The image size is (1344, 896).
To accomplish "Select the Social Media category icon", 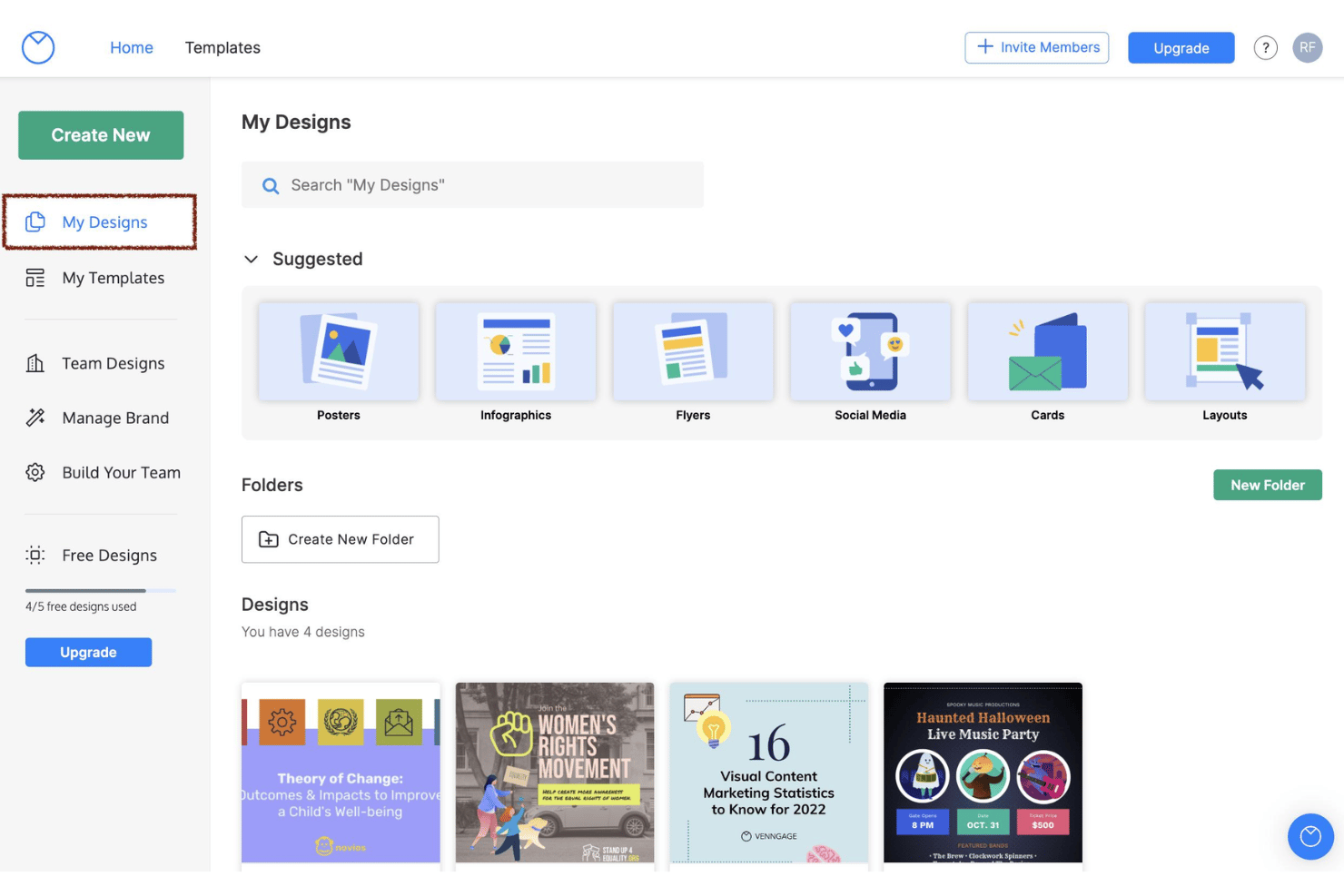I will tap(870, 351).
